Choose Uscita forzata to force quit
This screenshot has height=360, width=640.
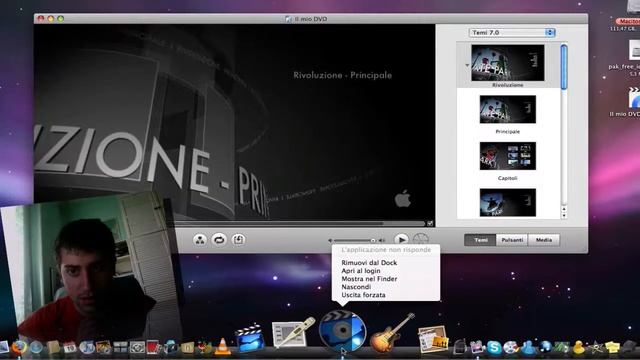click(363, 295)
